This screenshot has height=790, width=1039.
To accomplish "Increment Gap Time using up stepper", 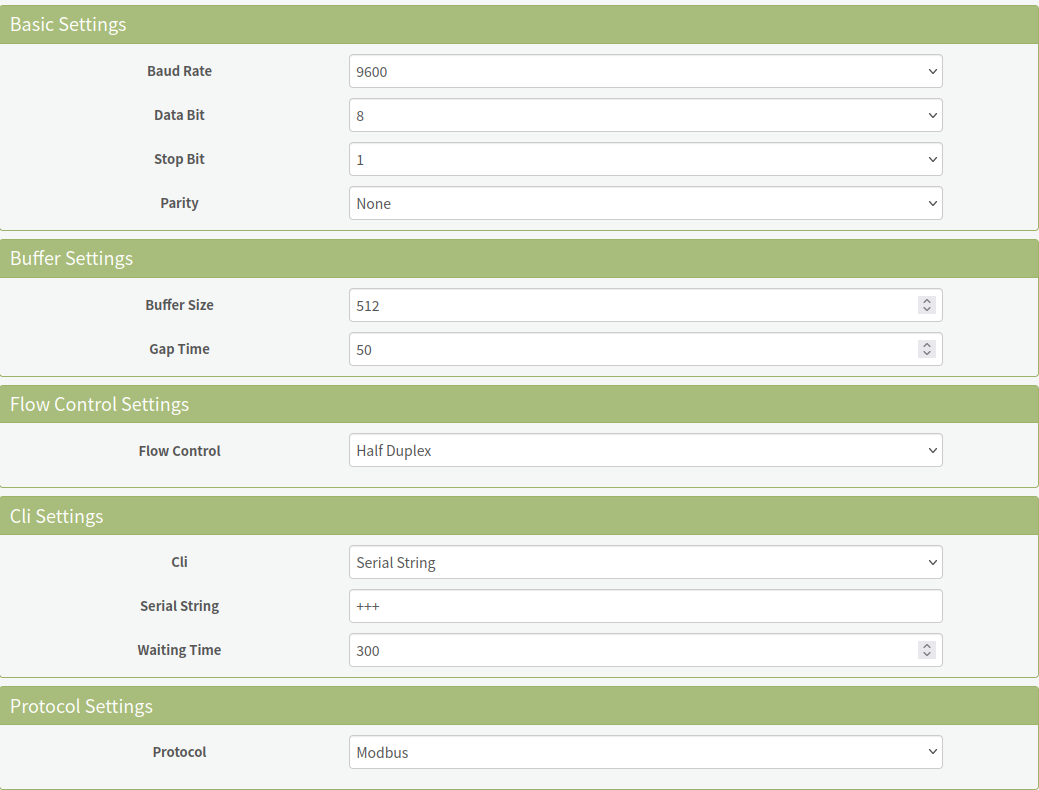I will [927, 345].
